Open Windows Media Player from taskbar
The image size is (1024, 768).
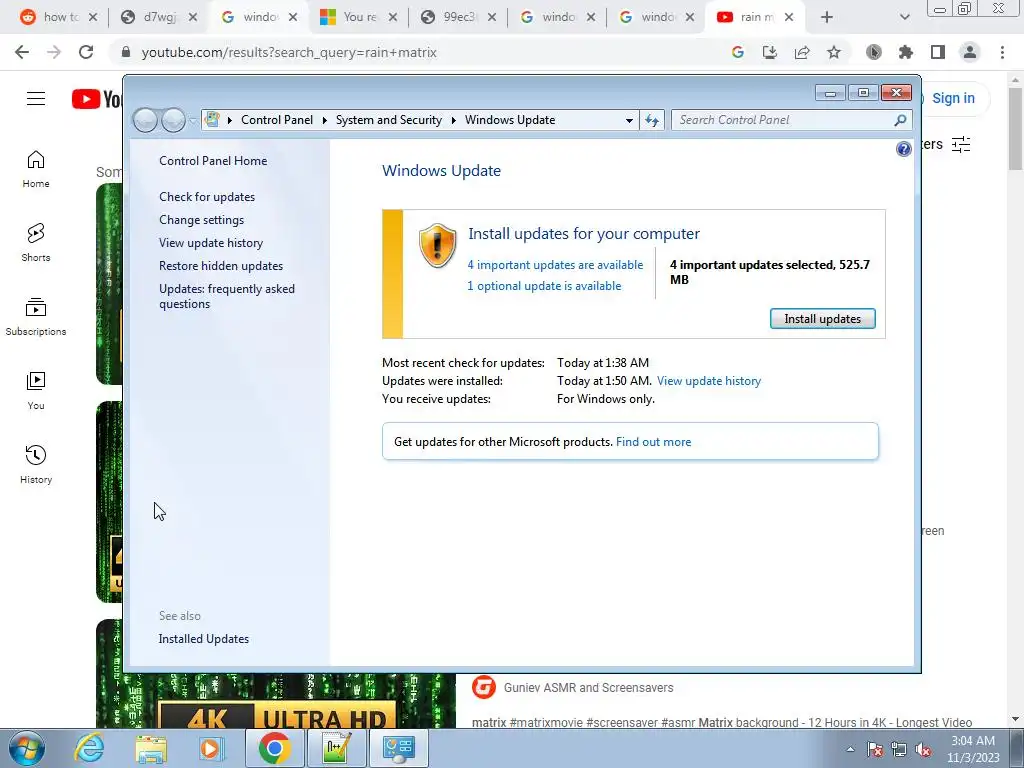coord(212,748)
